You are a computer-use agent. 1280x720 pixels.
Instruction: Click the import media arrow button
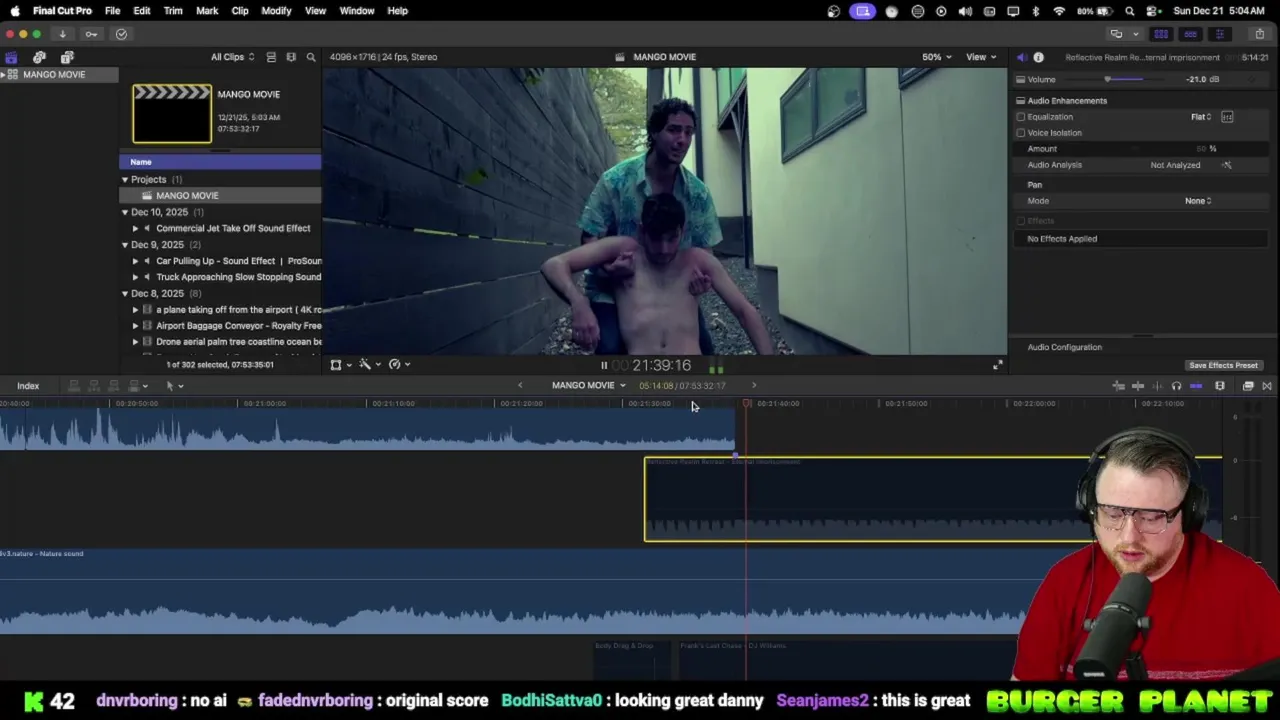(62, 34)
